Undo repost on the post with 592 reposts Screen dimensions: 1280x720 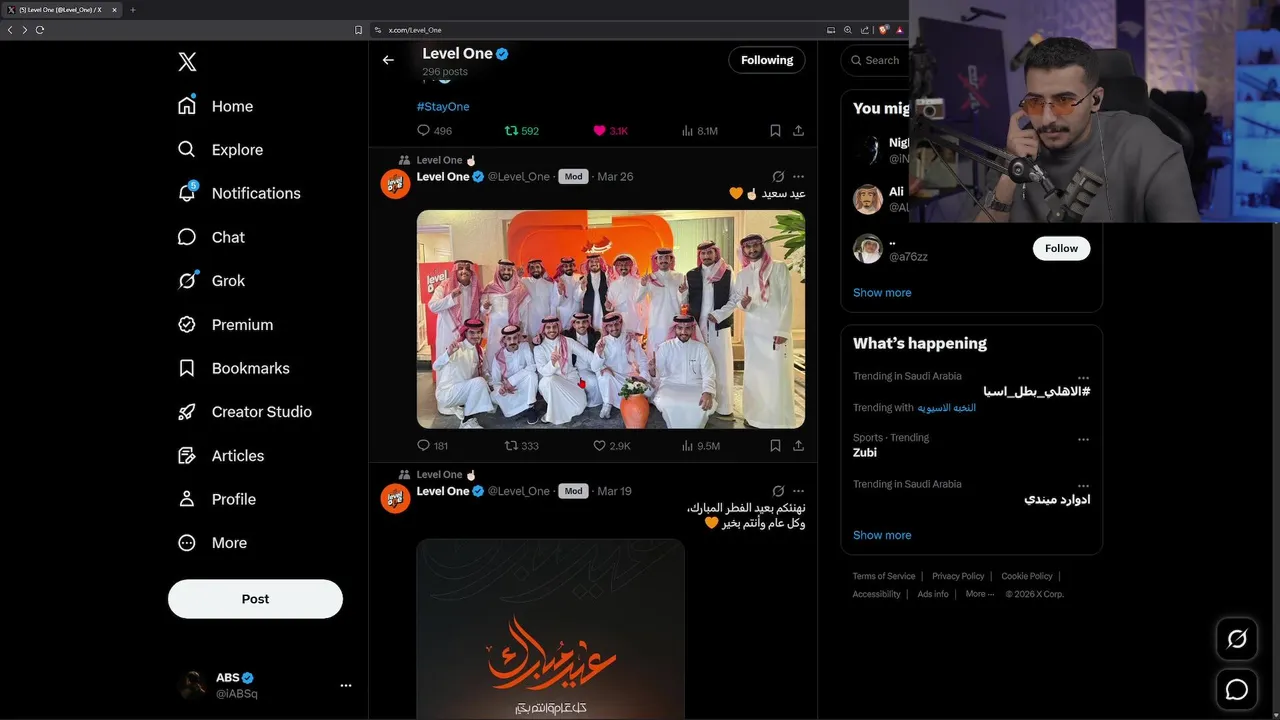coord(521,131)
